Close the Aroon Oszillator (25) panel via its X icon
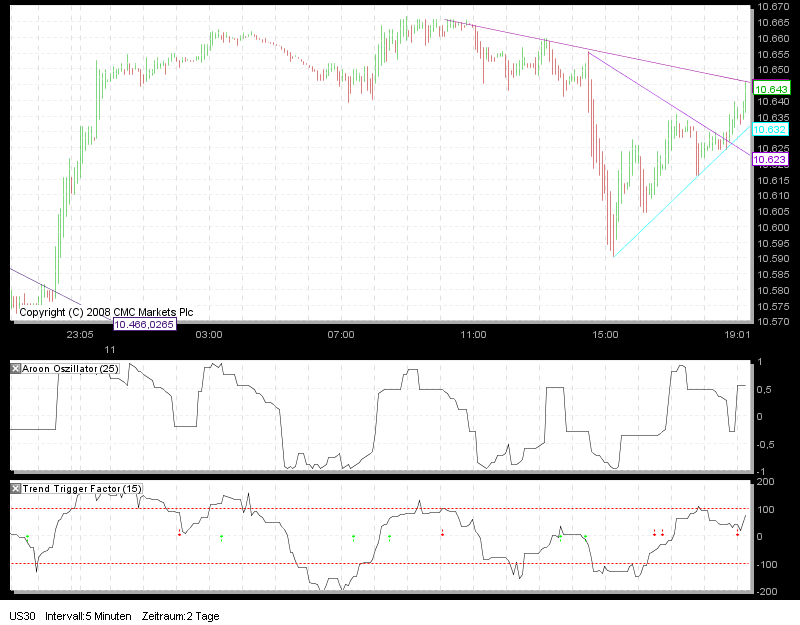The height and width of the screenshot is (625, 800). (14, 367)
